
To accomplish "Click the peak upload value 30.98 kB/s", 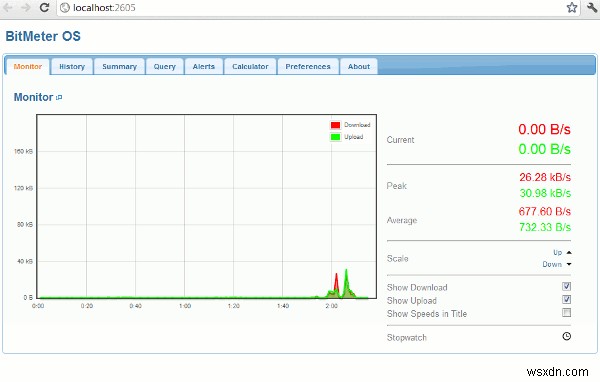I will pyautogui.click(x=545, y=193).
